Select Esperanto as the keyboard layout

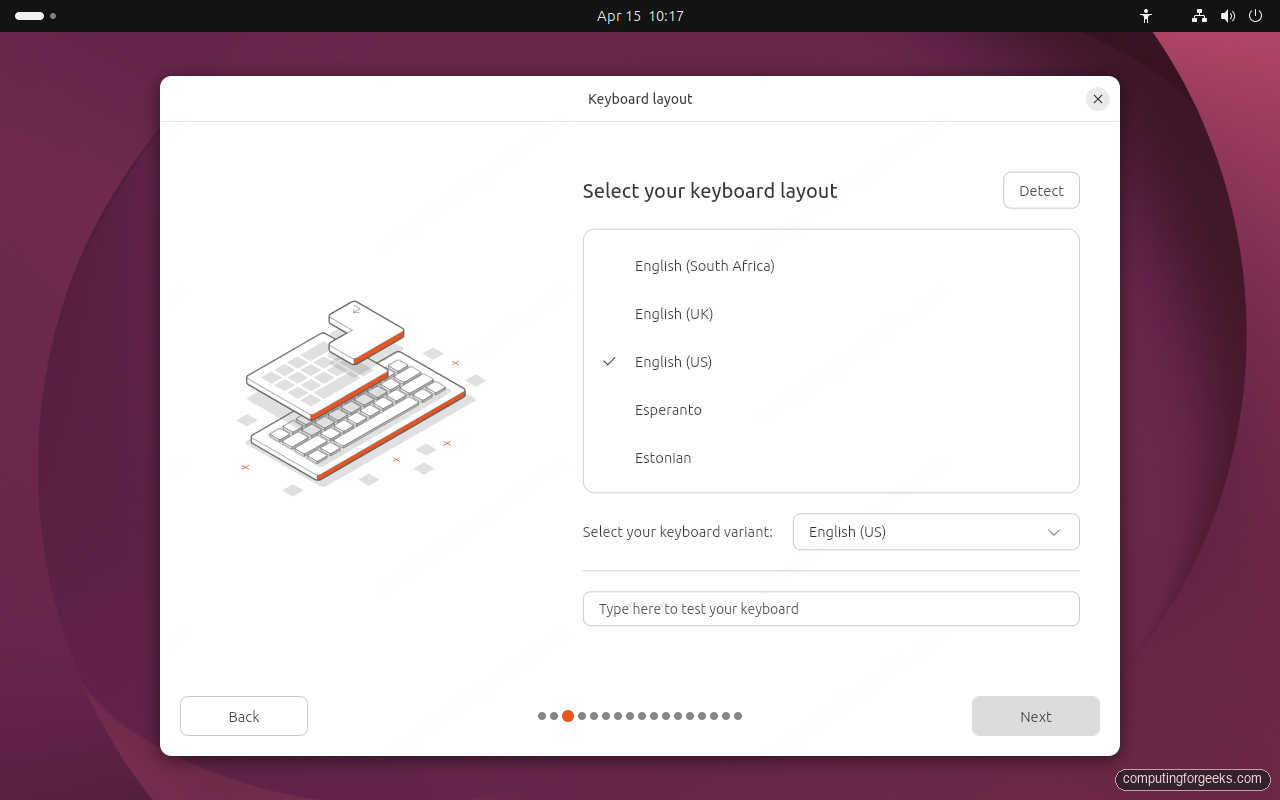click(668, 409)
